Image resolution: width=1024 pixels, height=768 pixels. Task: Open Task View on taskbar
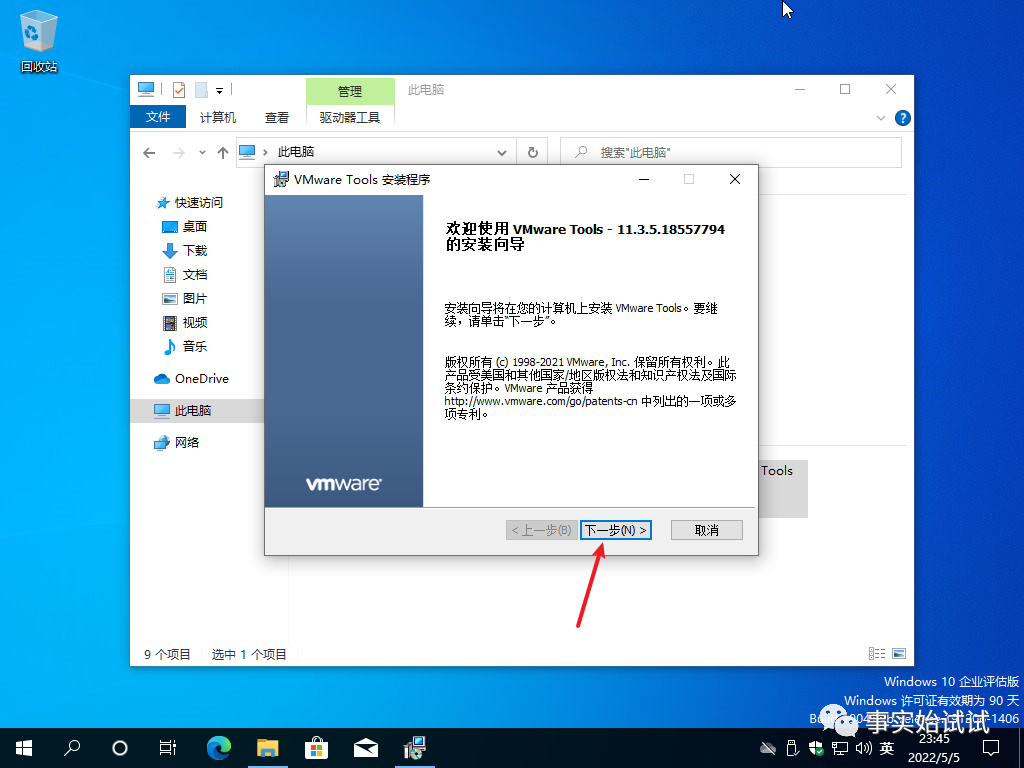point(168,748)
